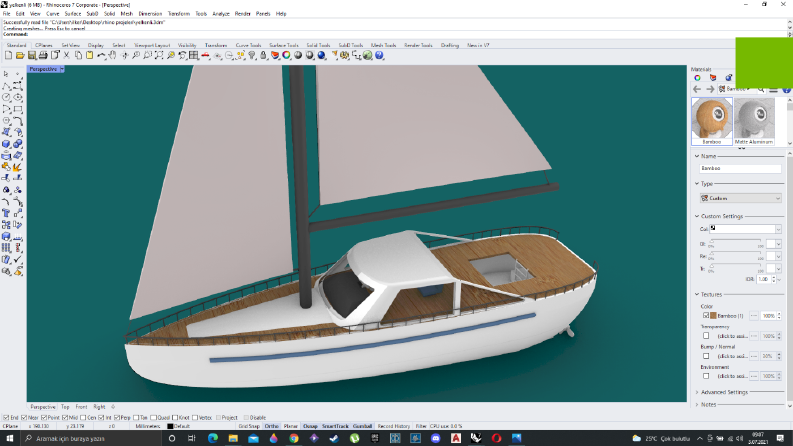Toggle the End osnap checkbox
This screenshot has height=446, width=793.
[x=6, y=418]
